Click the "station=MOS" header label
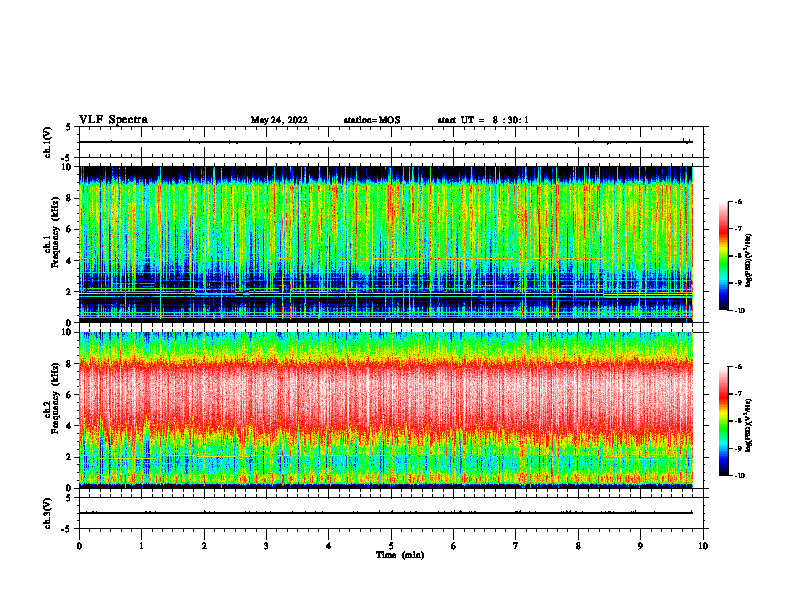Image resolution: width=792 pixels, height=612 pixels. [372, 120]
